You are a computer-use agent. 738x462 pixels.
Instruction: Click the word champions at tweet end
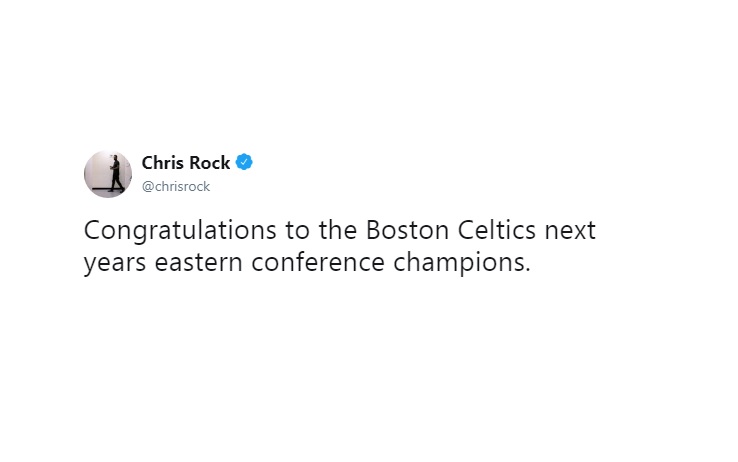coord(458,263)
